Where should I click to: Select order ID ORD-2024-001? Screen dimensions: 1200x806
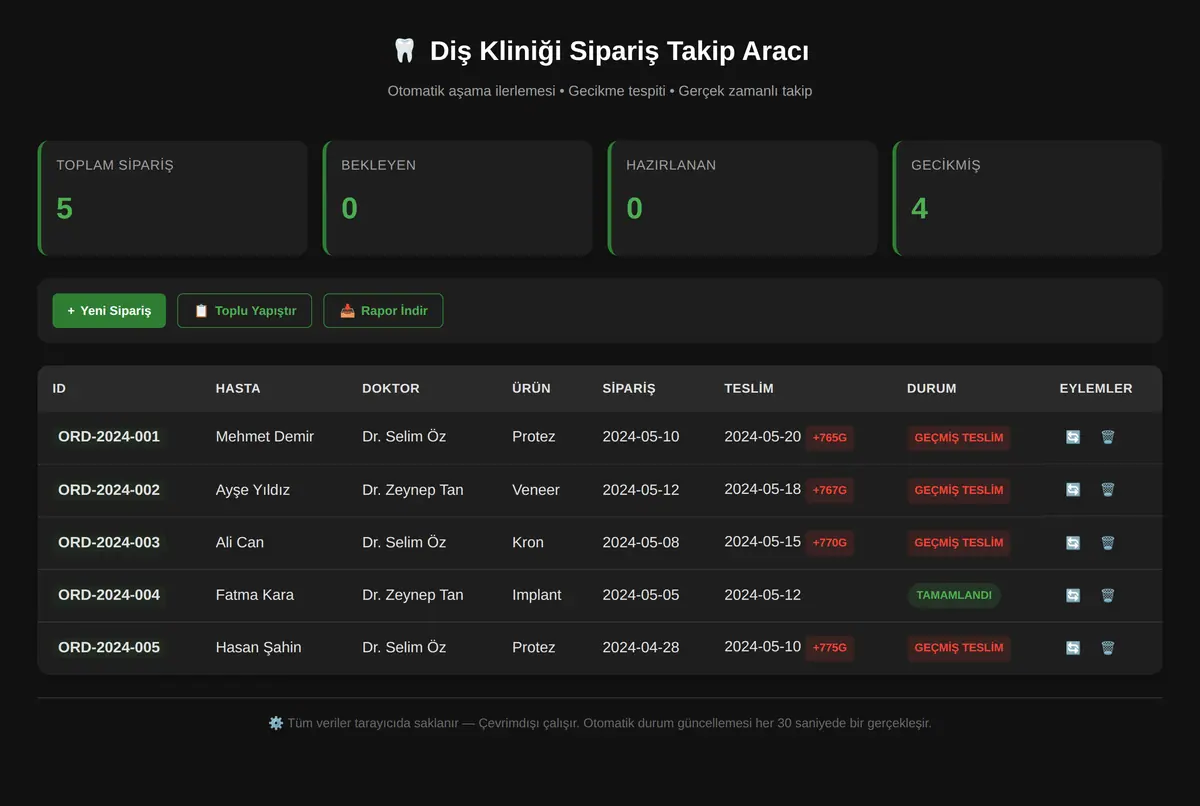click(109, 437)
